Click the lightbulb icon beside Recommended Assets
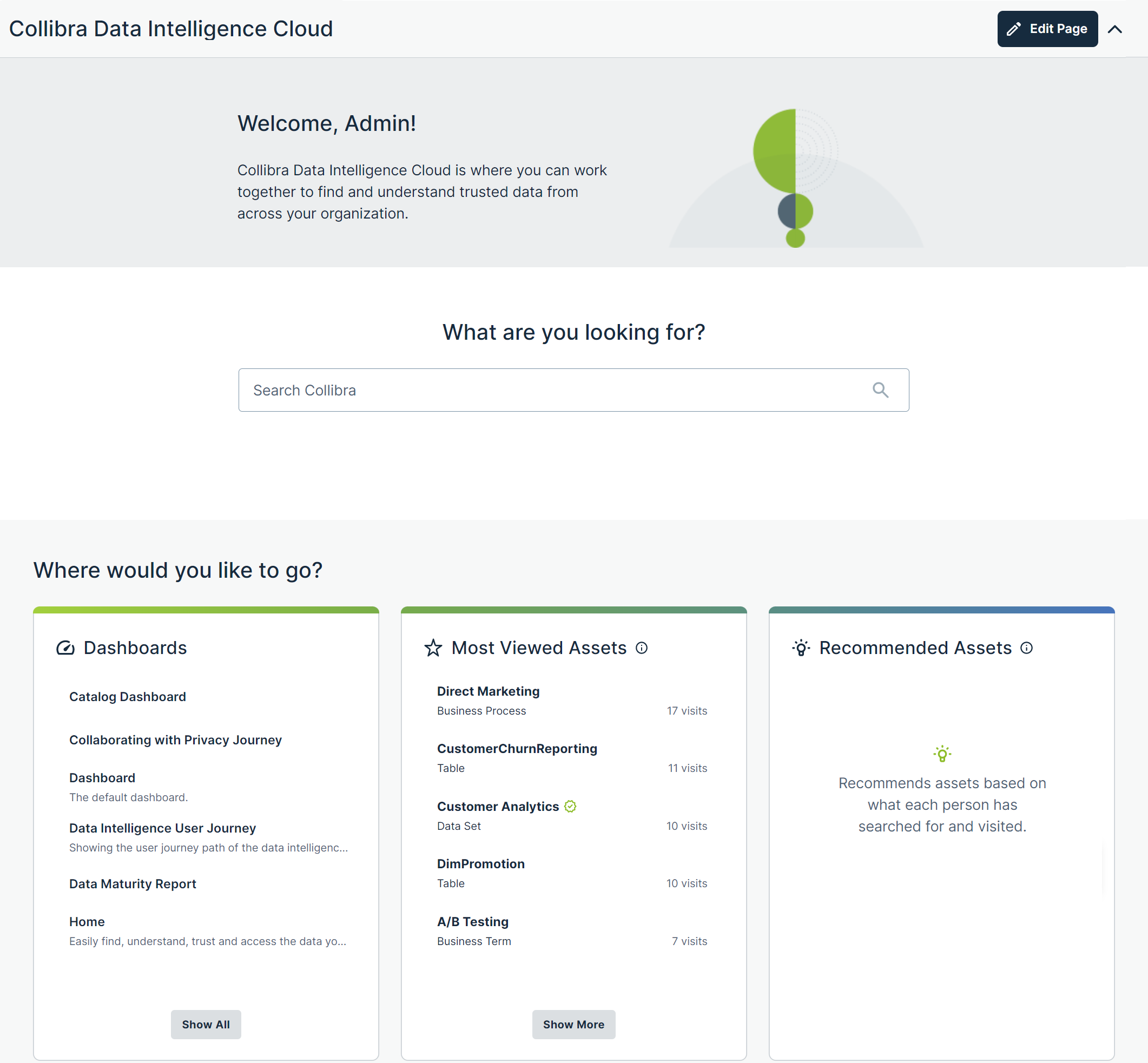This screenshot has width=1148, height=1063. click(x=802, y=648)
